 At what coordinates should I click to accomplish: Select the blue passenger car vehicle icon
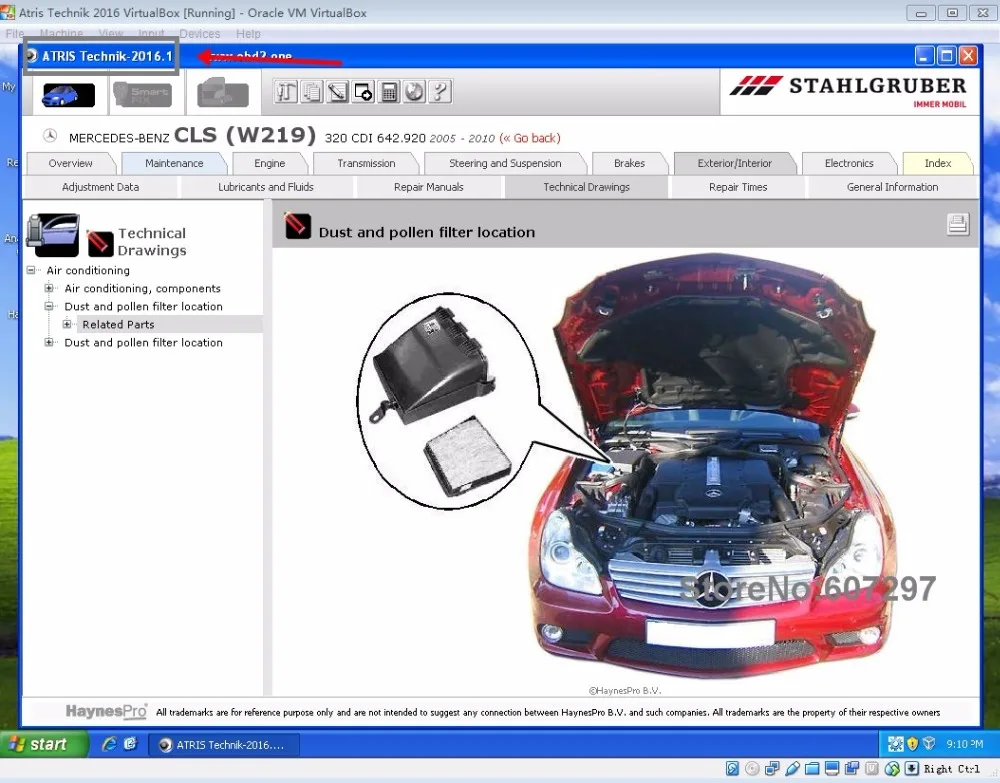coord(68,95)
